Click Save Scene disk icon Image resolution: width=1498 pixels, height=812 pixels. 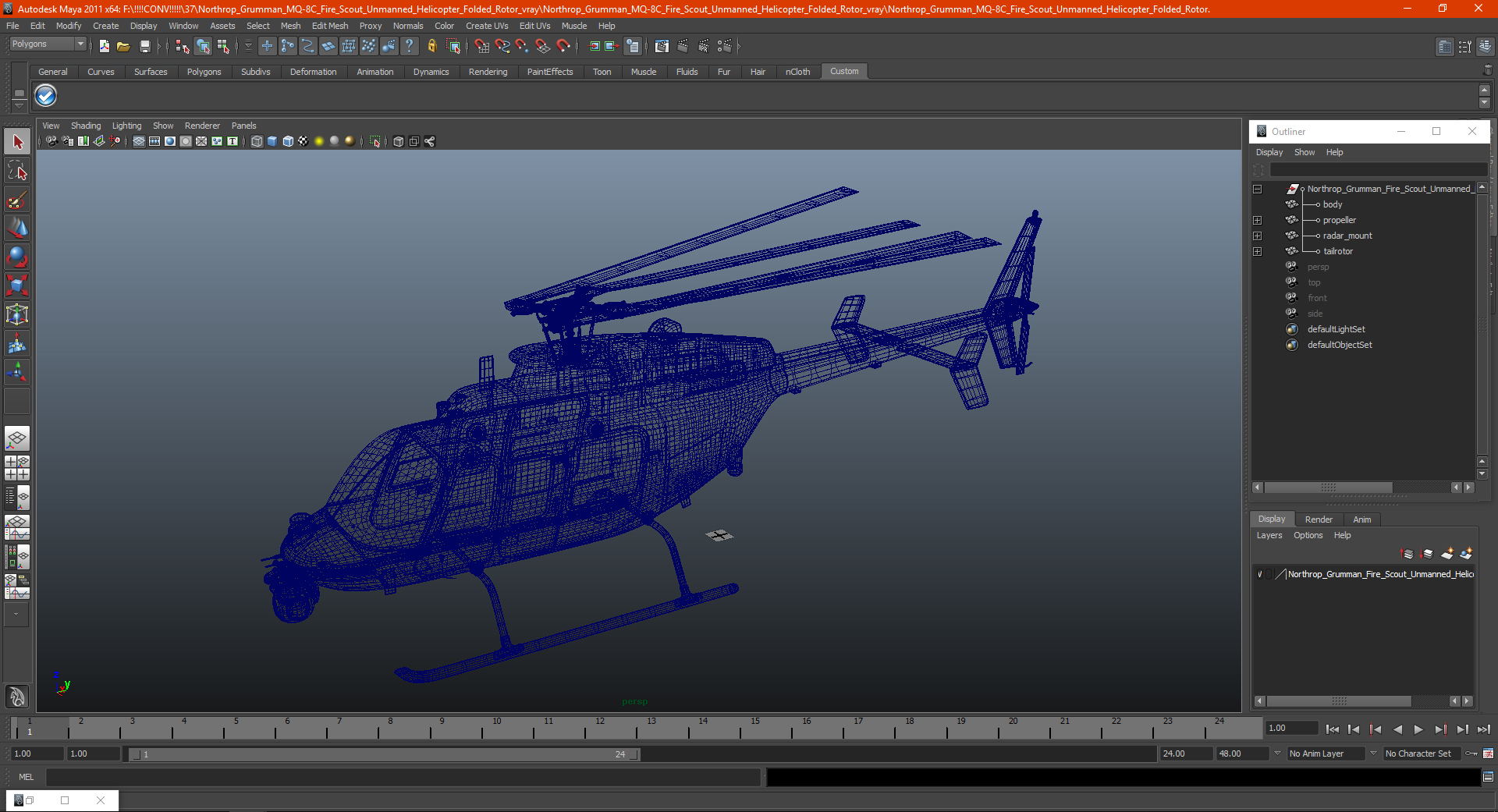144,47
